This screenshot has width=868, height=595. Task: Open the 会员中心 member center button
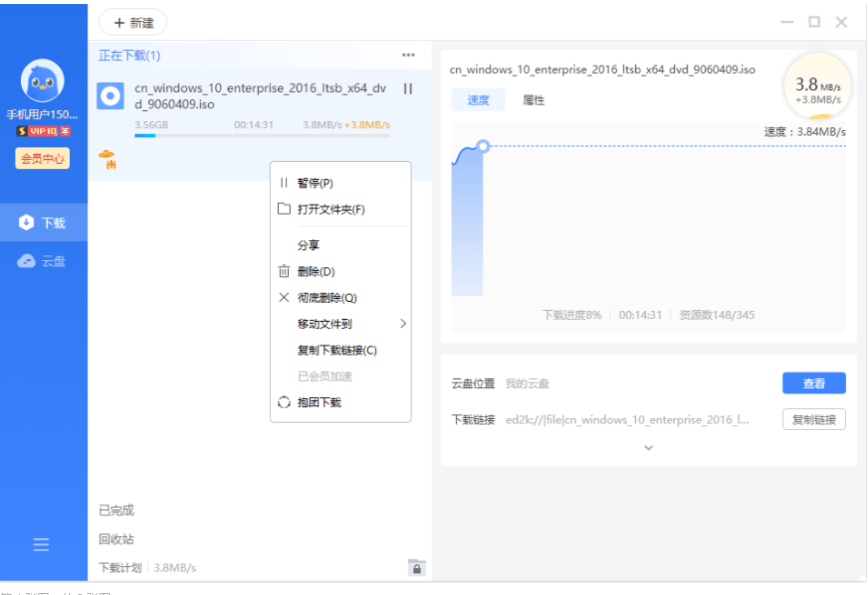(43, 159)
